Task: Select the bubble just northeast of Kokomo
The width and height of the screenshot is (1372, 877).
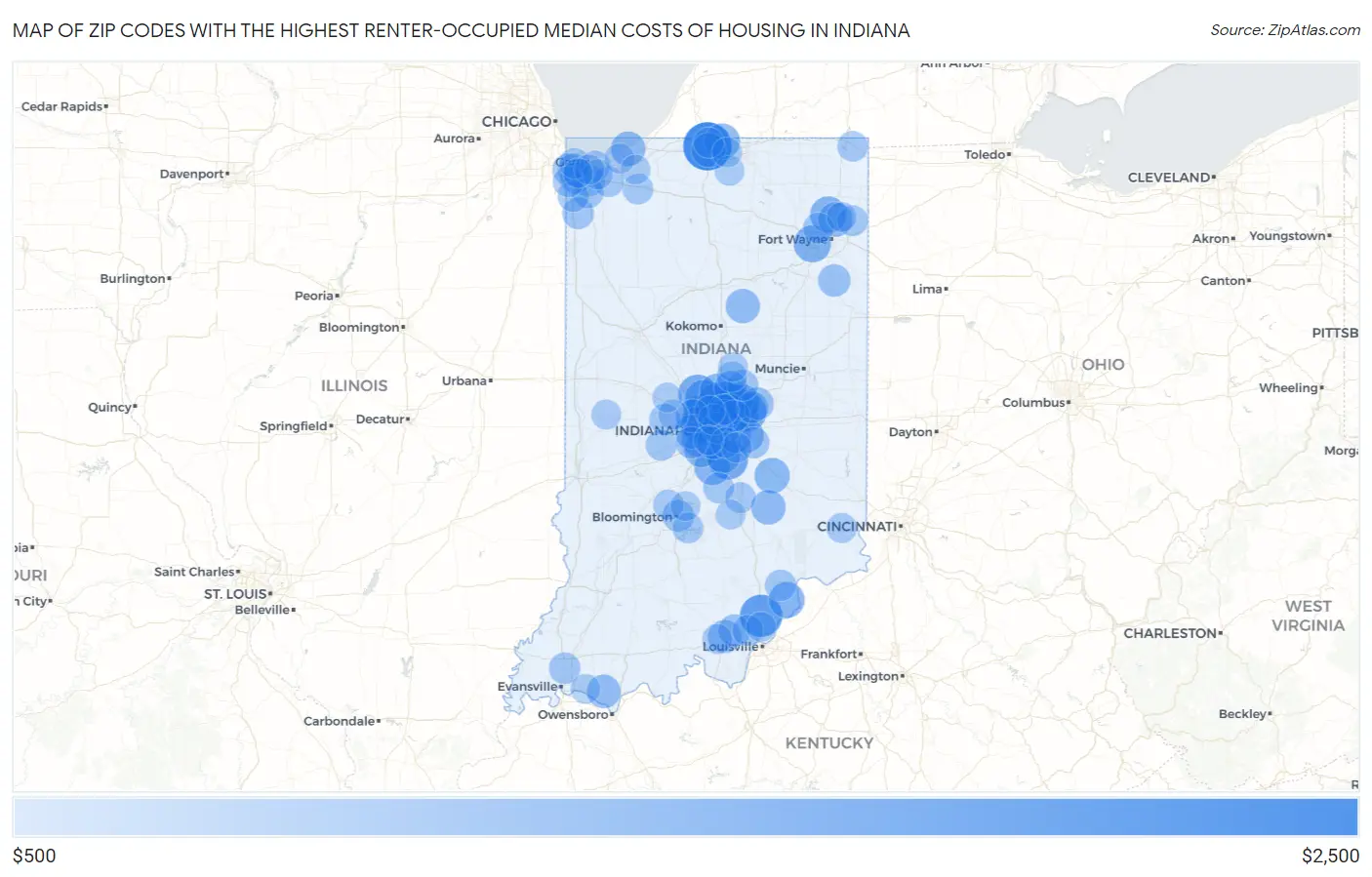Action: (x=743, y=305)
